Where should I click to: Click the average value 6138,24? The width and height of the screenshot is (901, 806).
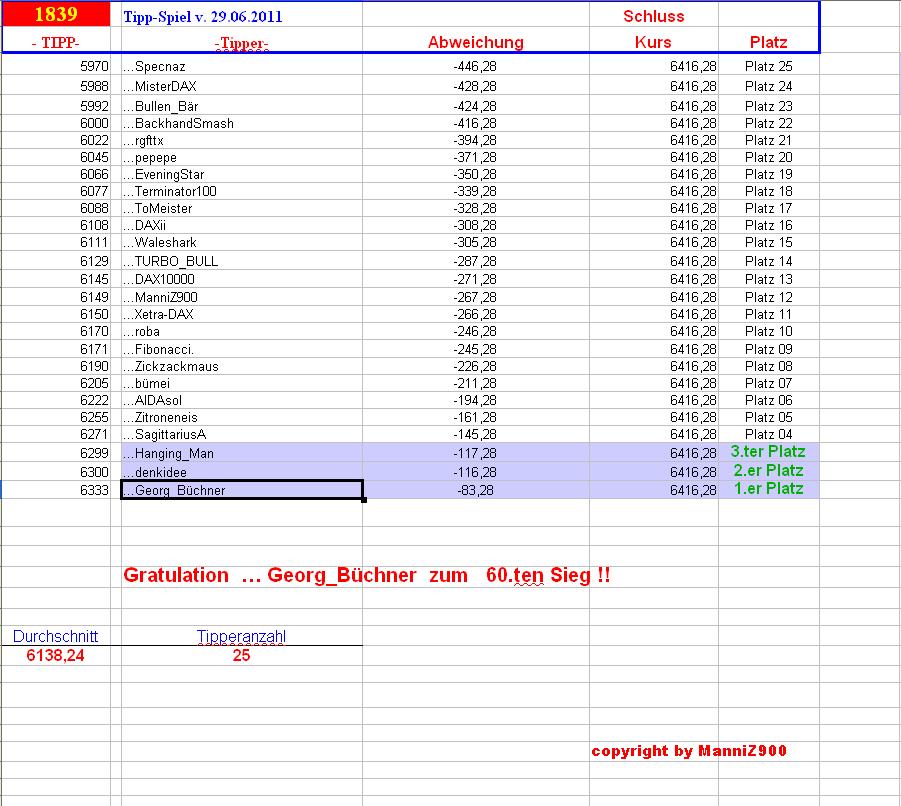click(55, 655)
